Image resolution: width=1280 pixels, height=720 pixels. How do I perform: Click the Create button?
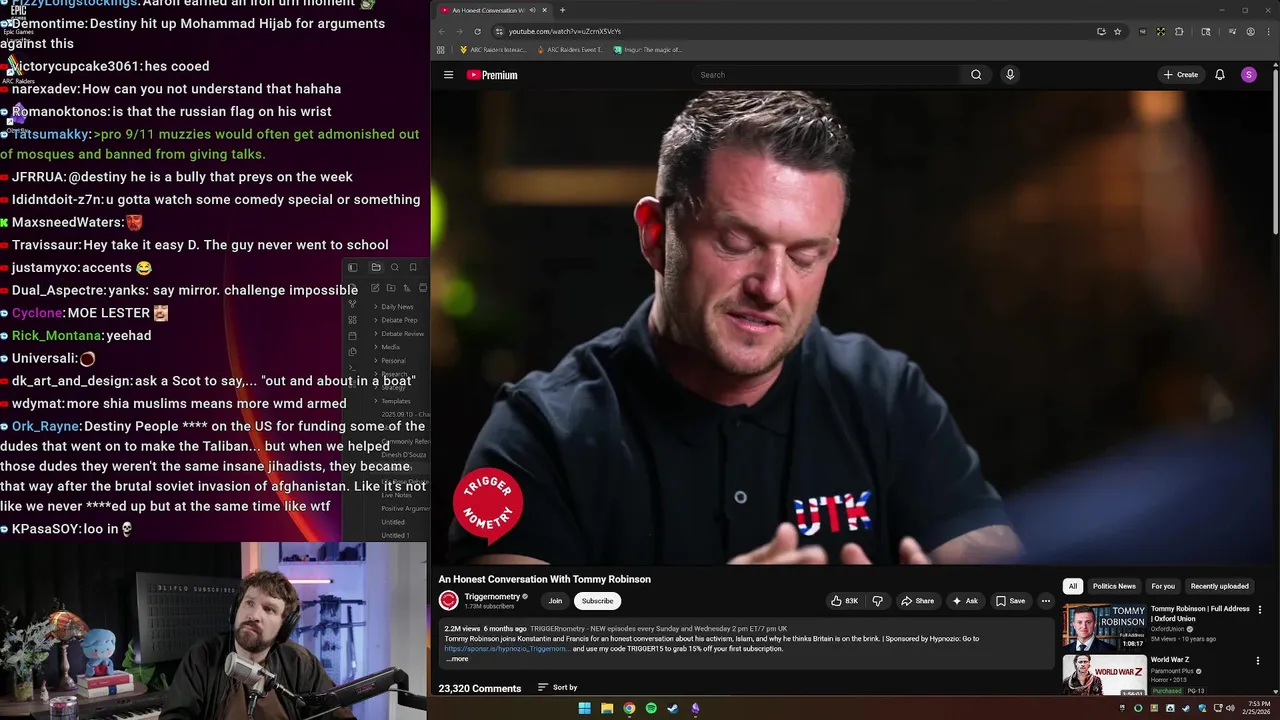[1181, 75]
